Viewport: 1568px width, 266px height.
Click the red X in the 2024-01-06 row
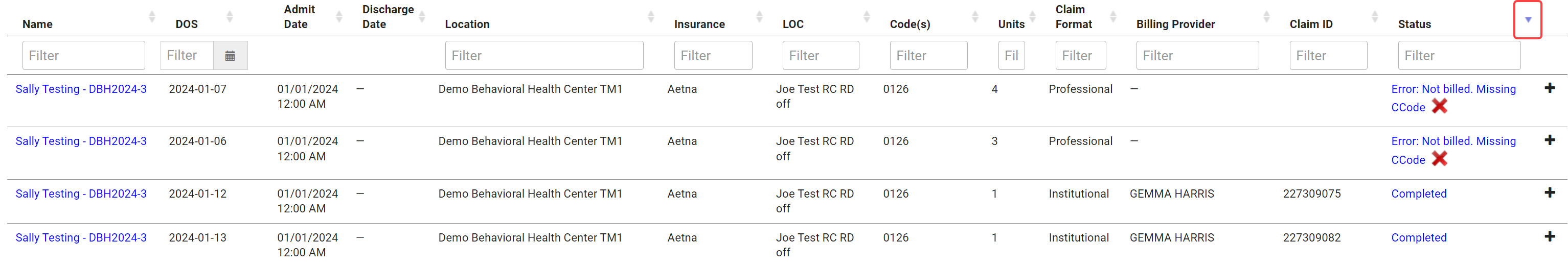pyautogui.click(x=1440, y=158)
